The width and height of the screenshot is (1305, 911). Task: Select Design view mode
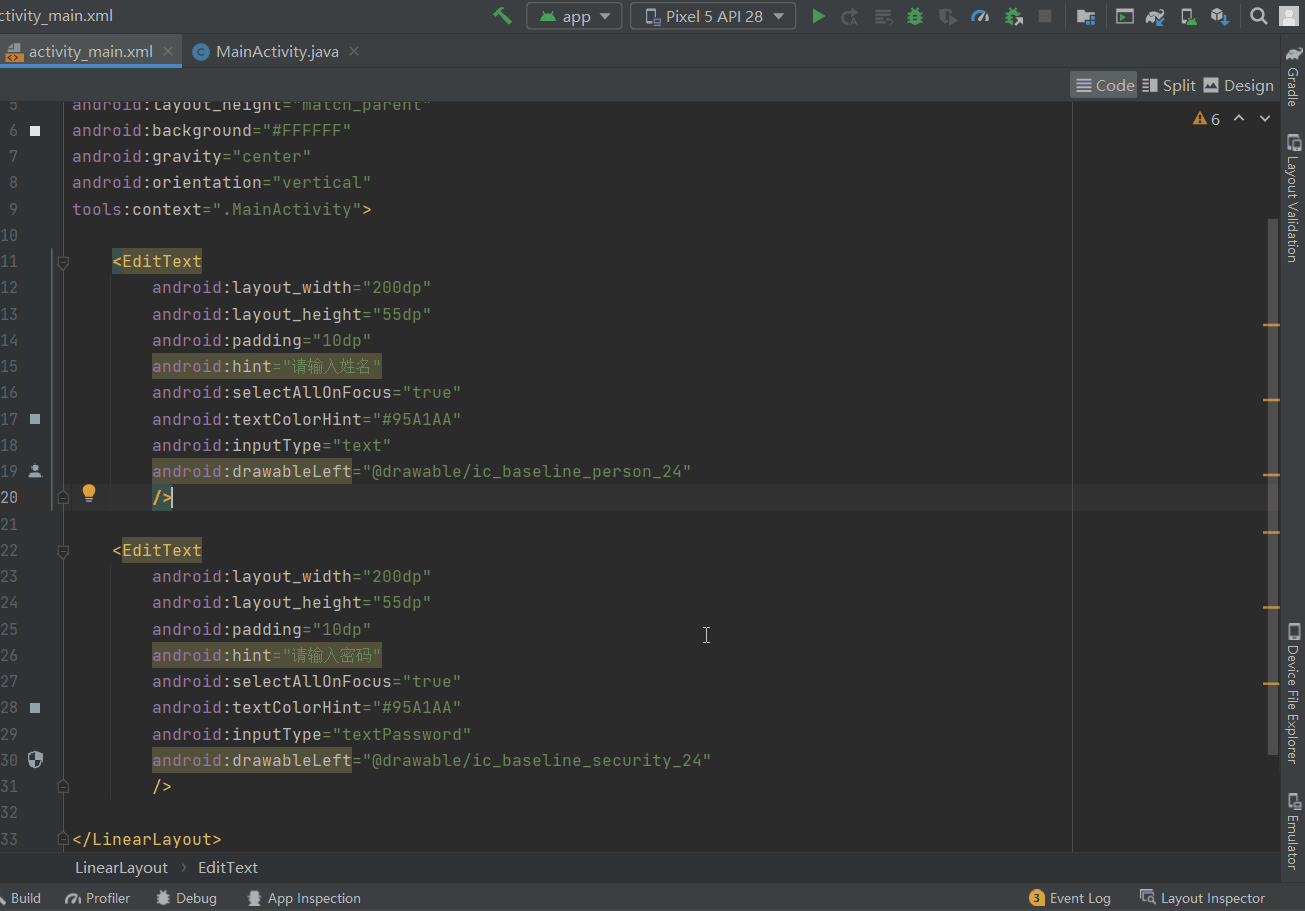[1238, 85]
